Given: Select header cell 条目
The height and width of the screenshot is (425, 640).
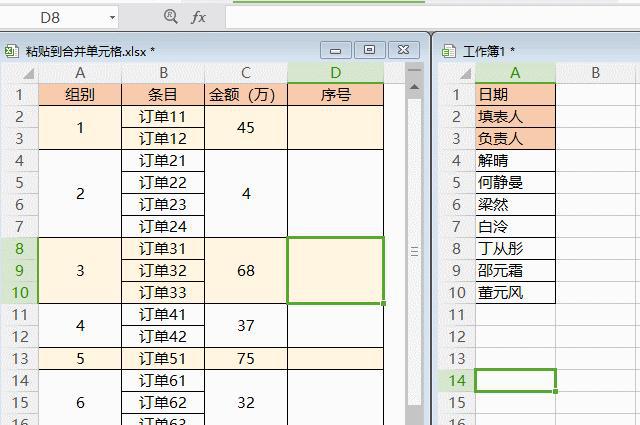Looking at the screenshot, I should (x=163, y=95).
